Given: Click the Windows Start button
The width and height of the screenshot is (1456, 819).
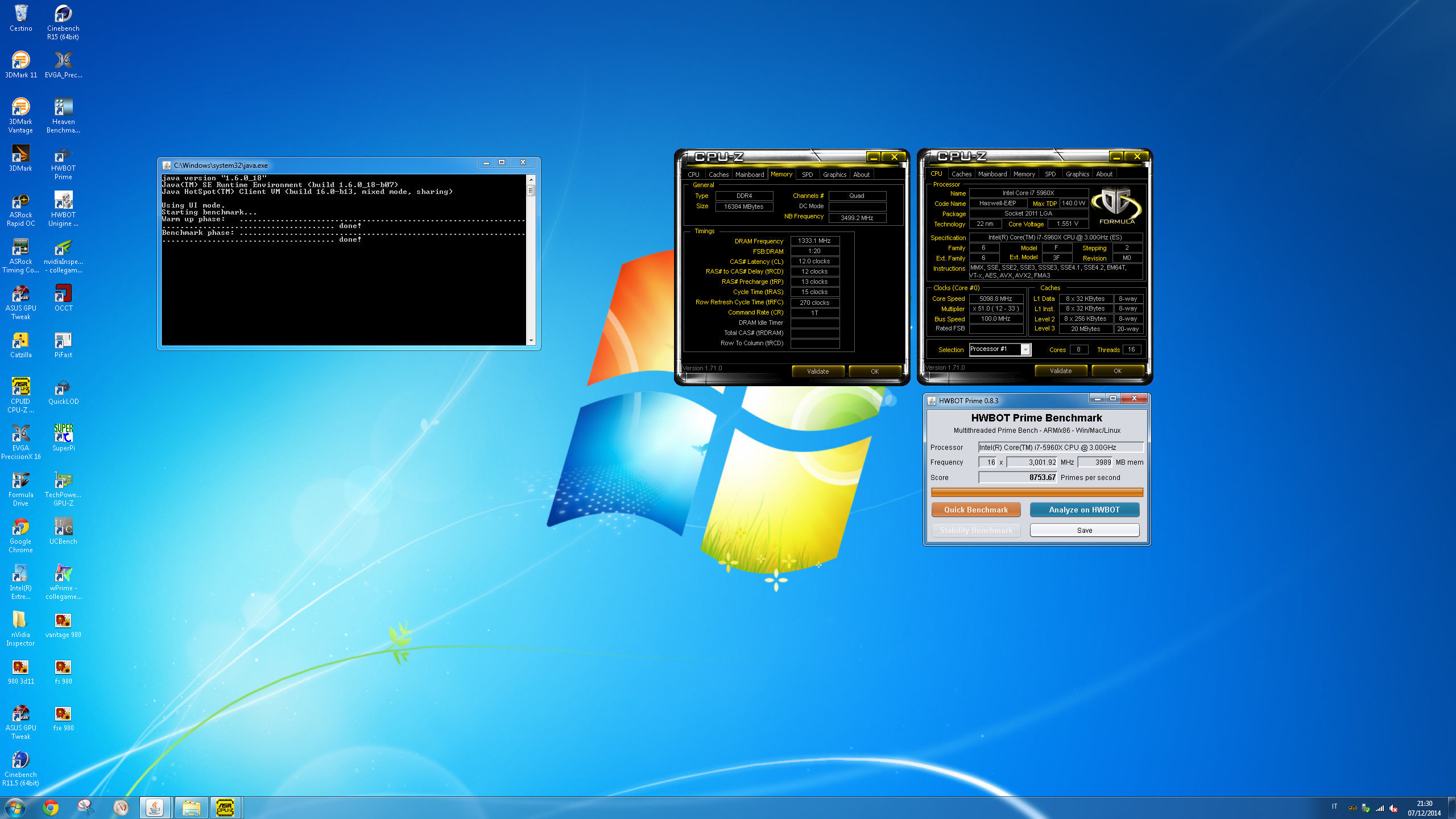Looking at the screenshot, I should [15, 807].
